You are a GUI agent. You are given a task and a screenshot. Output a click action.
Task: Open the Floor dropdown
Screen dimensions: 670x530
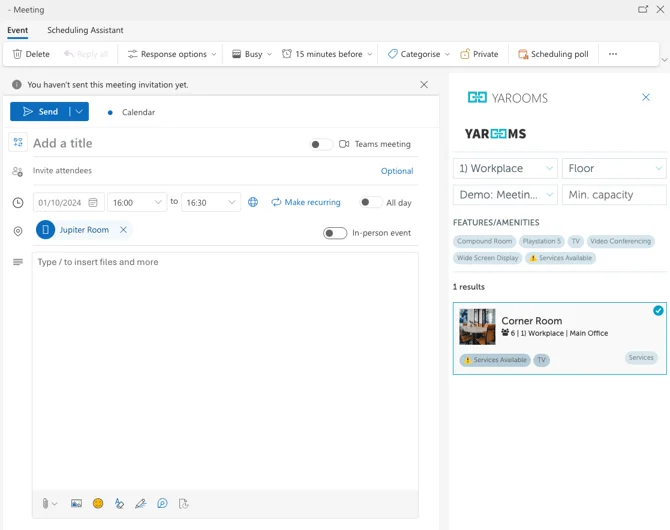coord(614,168)
